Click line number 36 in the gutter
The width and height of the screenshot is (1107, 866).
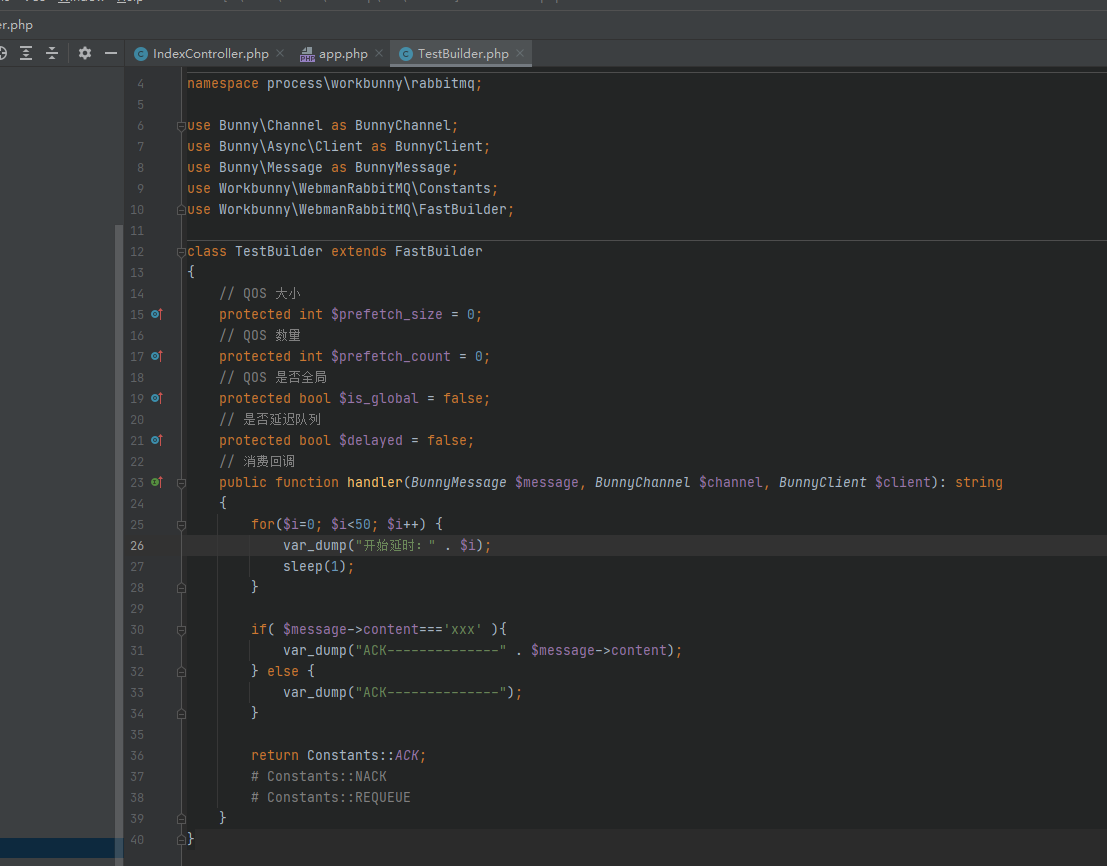[x=137, y=756]
